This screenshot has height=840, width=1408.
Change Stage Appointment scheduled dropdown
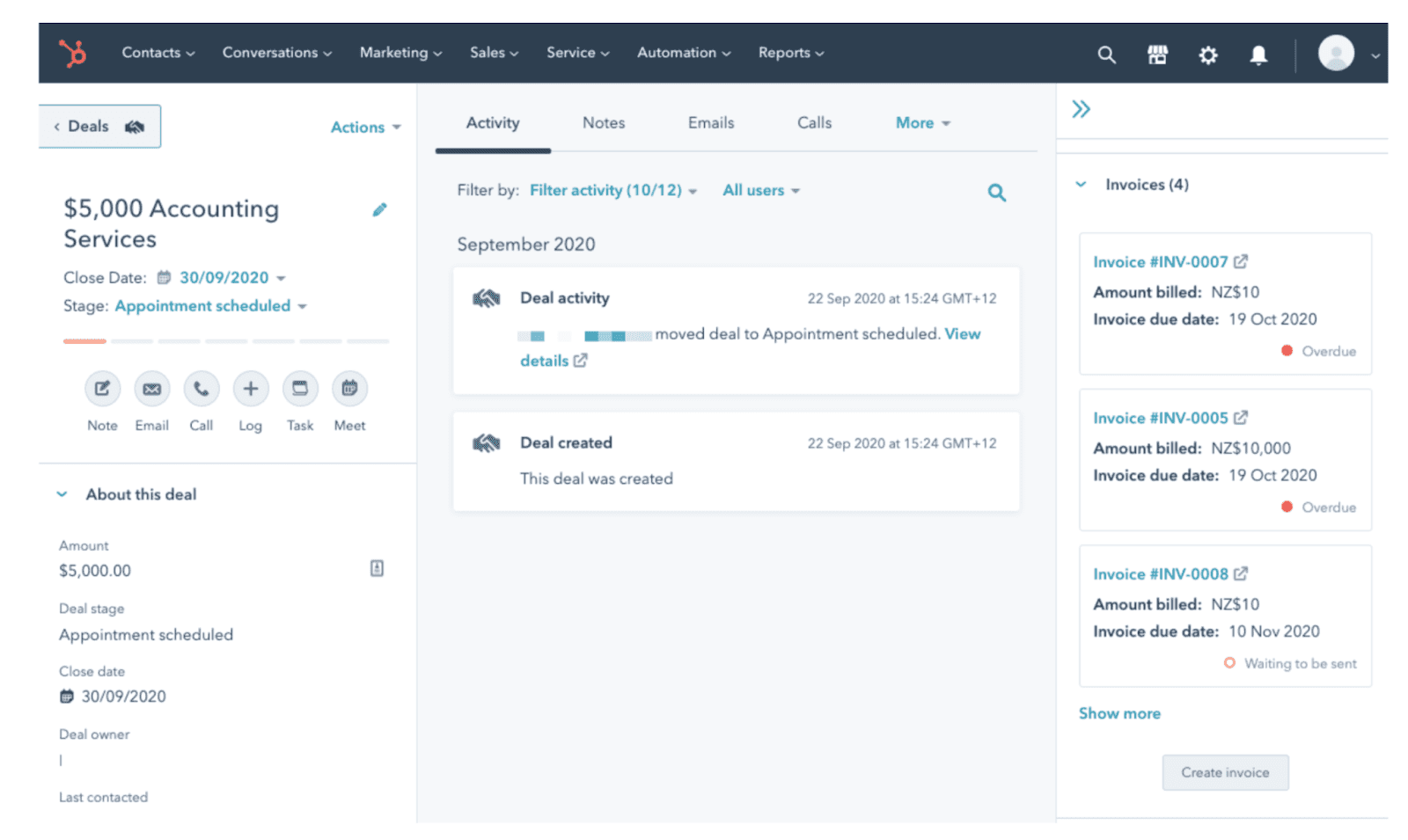pos(210,305)
